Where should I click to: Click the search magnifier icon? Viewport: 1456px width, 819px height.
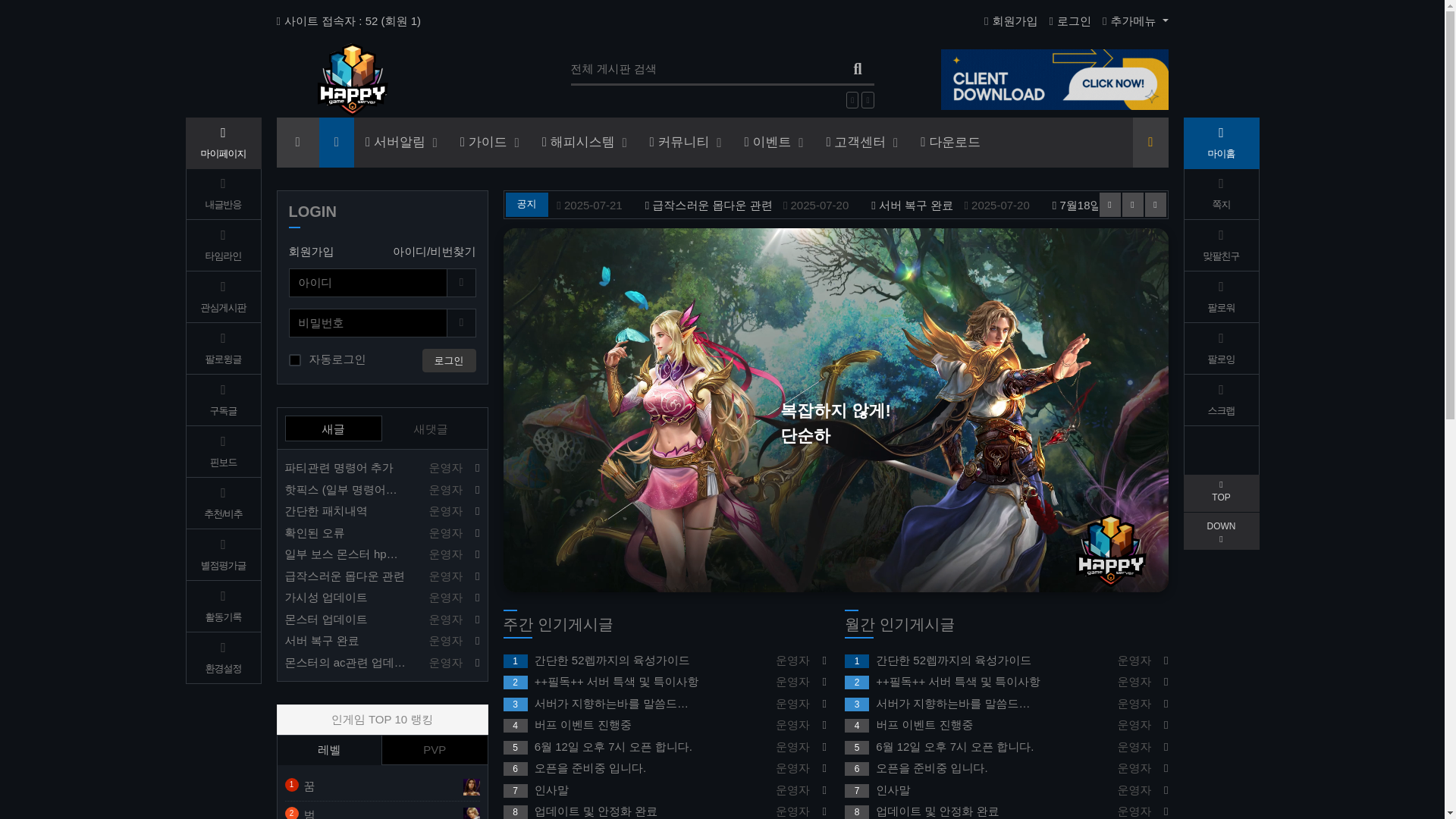(x=858, y=69)
